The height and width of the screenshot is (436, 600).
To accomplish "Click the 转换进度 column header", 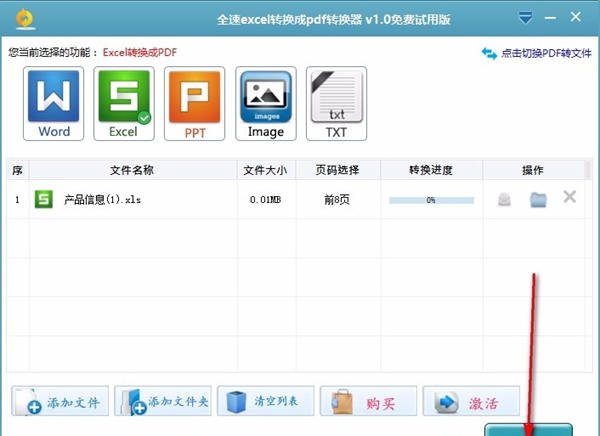I will tap(431, 170).
